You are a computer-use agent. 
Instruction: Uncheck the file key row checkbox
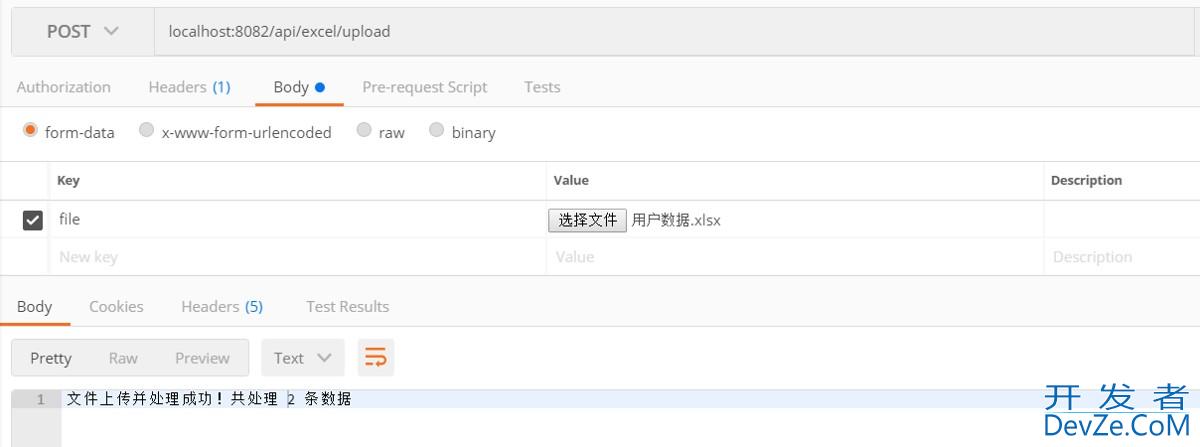[33, 220]
